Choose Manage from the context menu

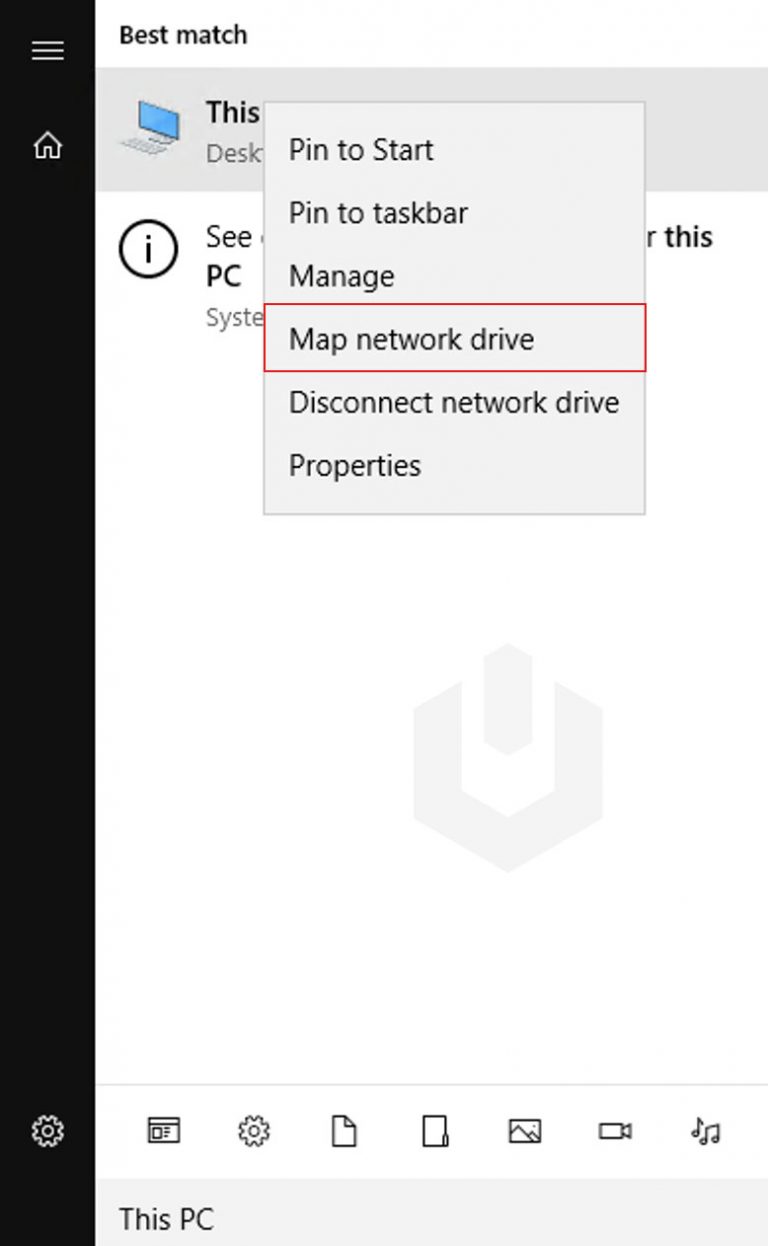coord(340,276)
